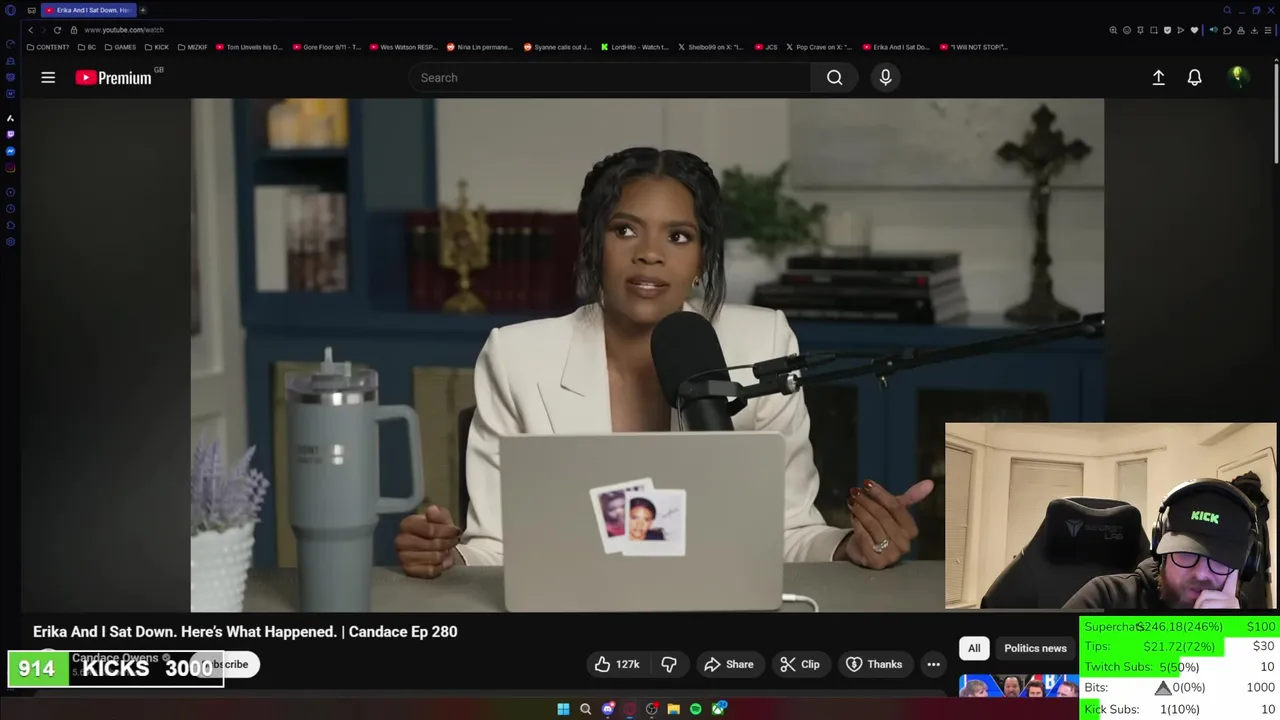This screenshot has width=1280, height=720.
Task: Click the Superchat goal progress bar
Action: point(1180,626)
